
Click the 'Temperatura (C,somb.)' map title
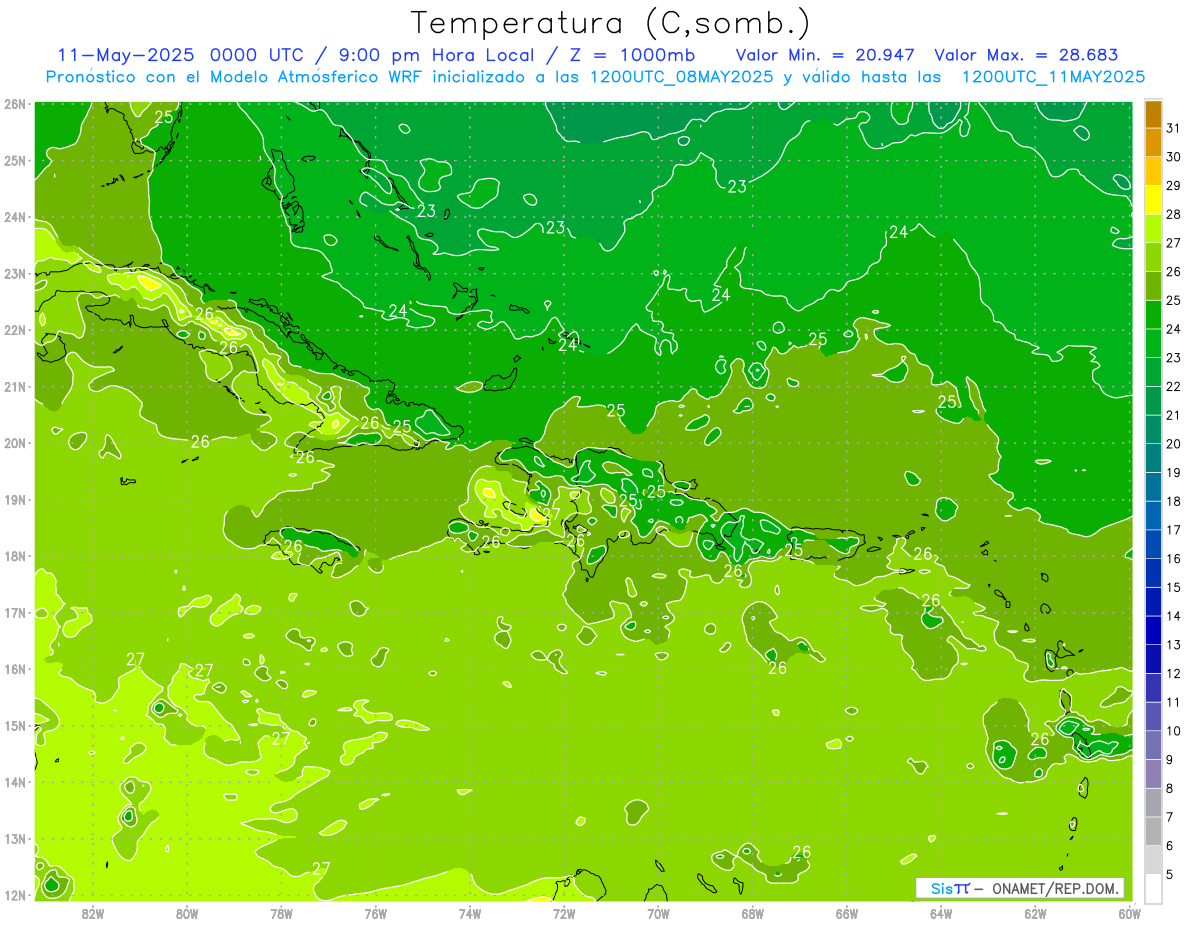click(611, 23)
